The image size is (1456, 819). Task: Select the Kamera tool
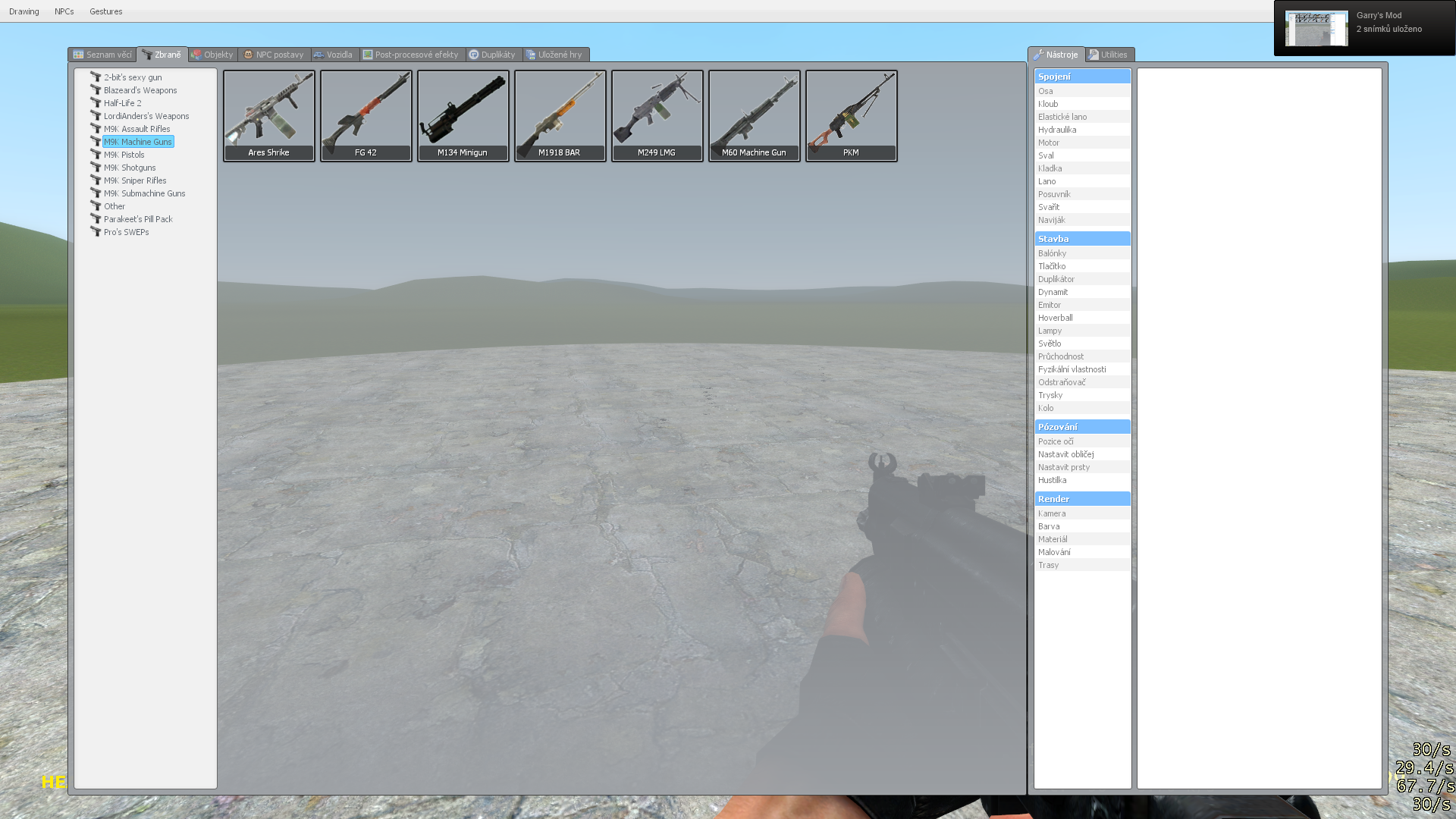click(x=1082, y=513)
